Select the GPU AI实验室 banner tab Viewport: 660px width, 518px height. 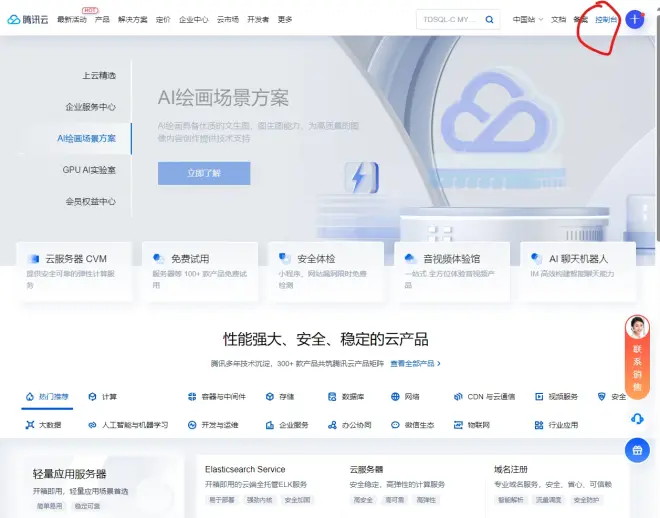[x=89, y=170]
